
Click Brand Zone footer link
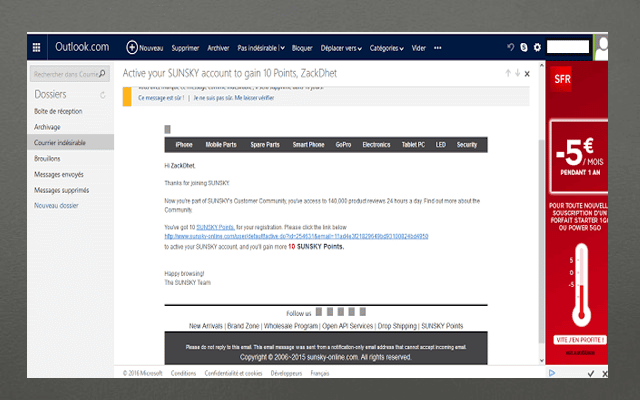[243, 326]
